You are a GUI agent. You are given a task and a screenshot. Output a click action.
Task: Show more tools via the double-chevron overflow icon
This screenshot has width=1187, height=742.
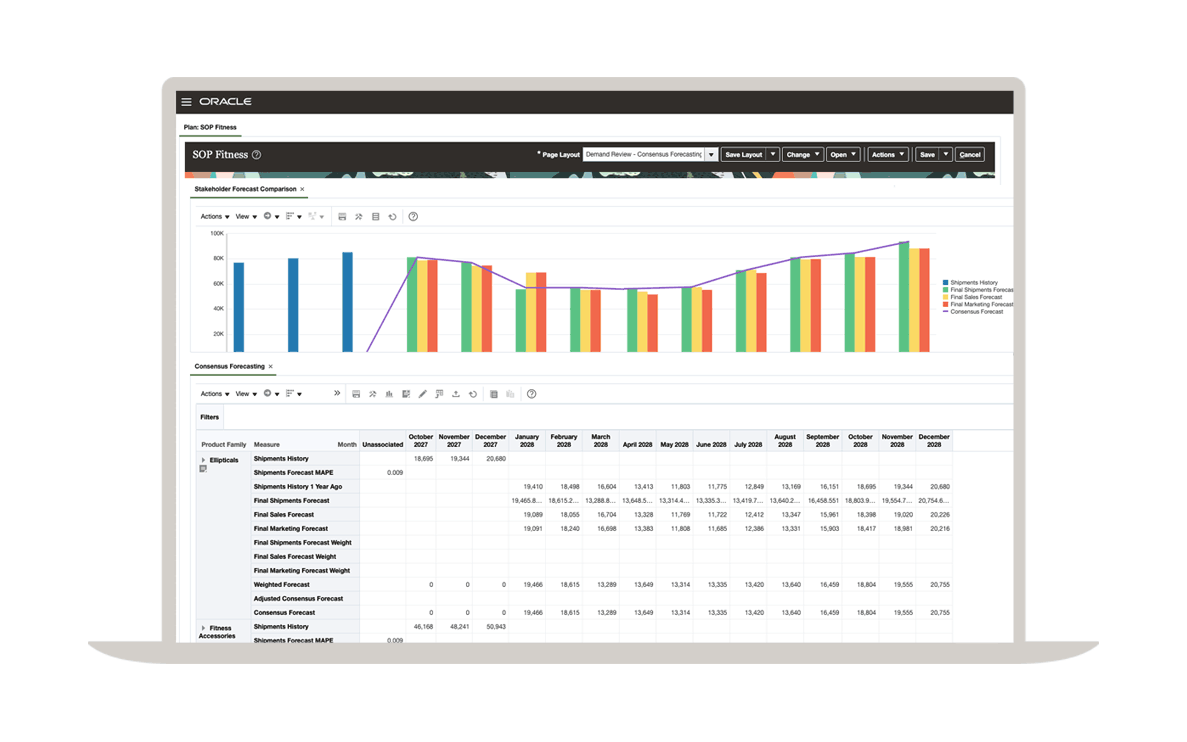coord(337,393)
